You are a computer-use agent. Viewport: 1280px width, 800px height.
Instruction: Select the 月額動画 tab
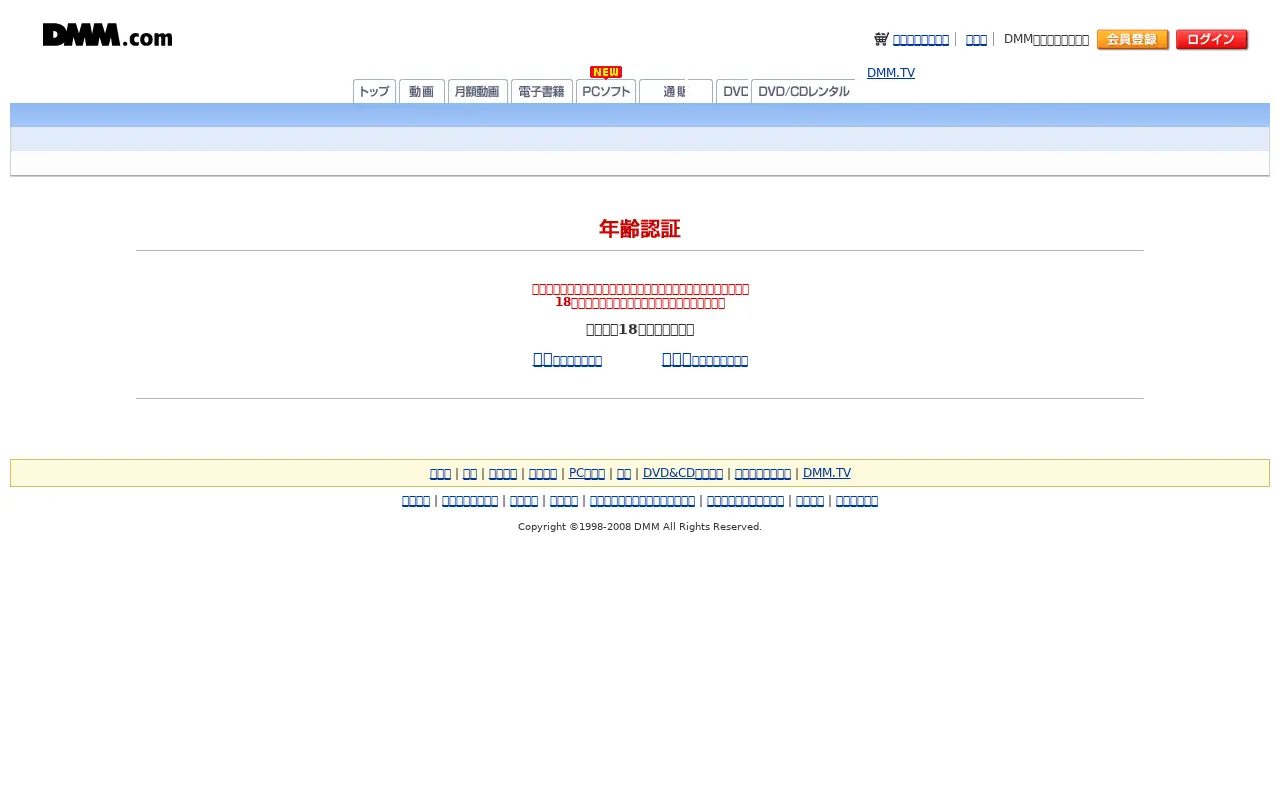(478, 91)
